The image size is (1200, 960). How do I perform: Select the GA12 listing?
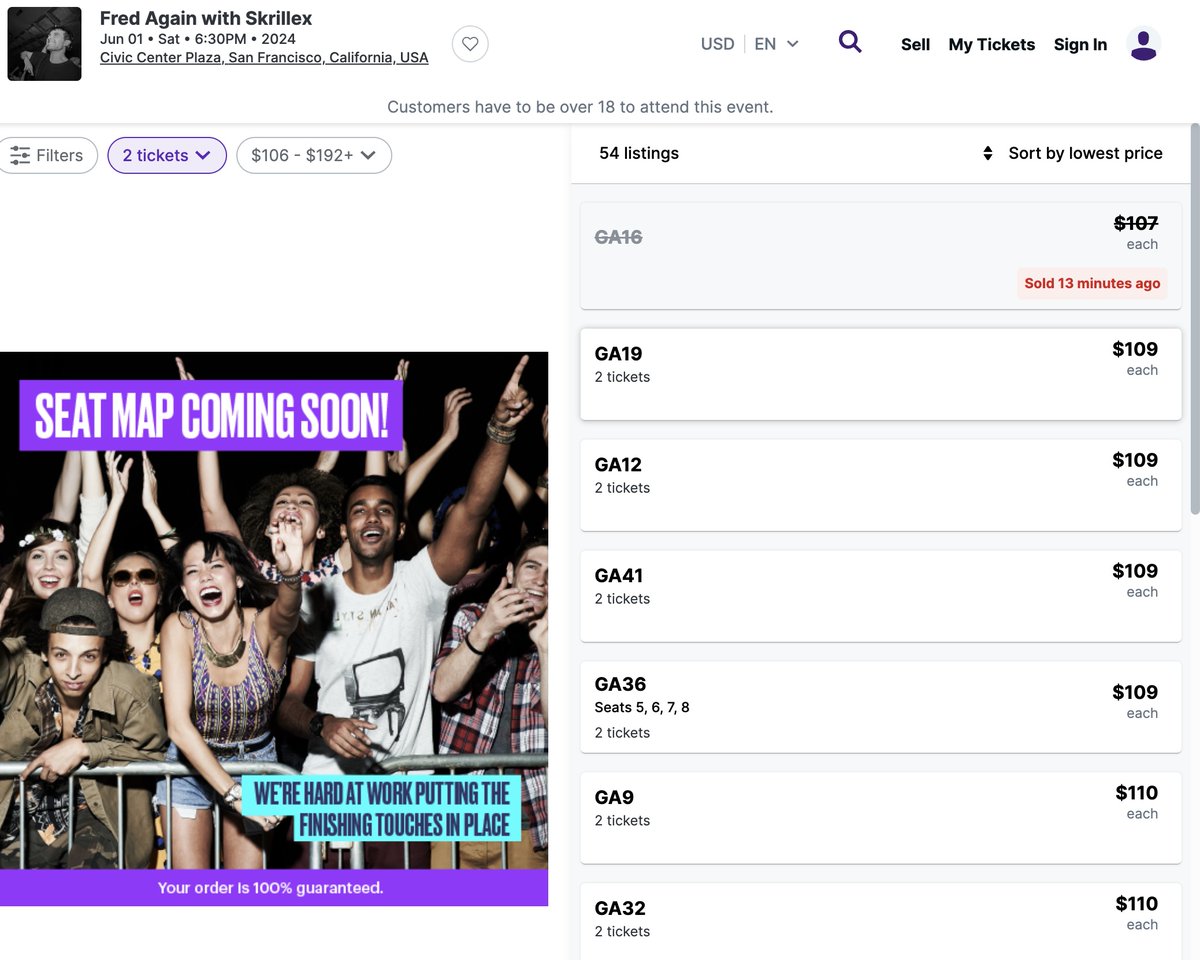click(881, 485)
